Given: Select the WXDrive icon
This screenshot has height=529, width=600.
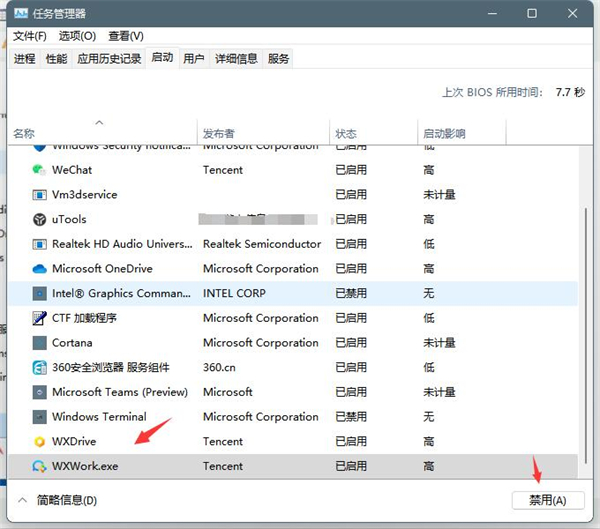Looking at the screenshot, I should click(x=40, y=441).
